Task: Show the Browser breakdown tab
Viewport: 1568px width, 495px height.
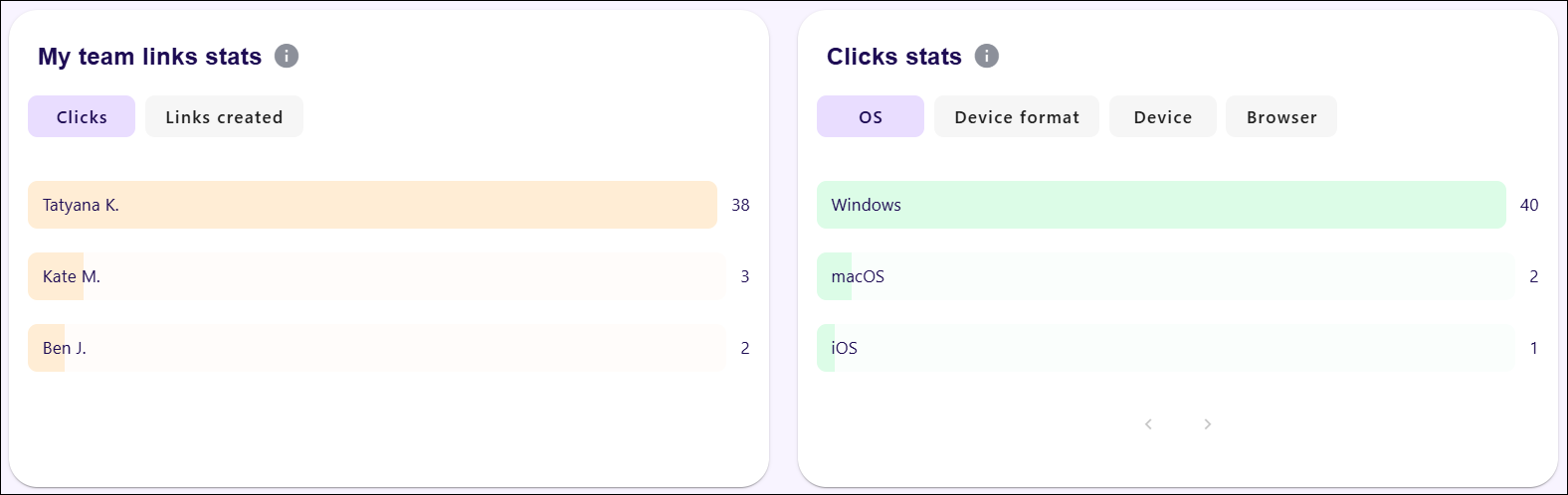Action: (x=1280, y=117)
